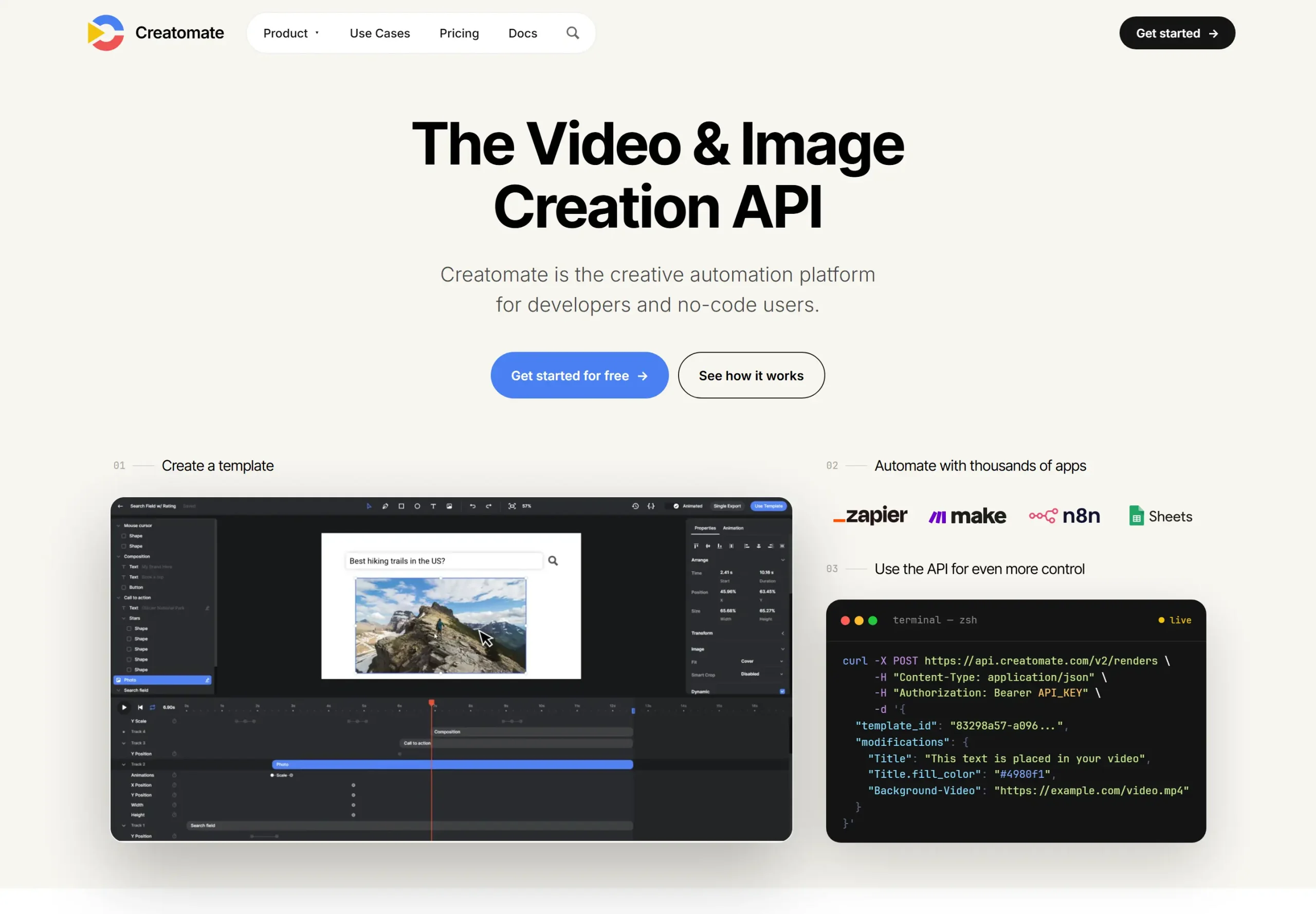This screenshot has height=914, width=1316.
Task: Uncheck the Dynamic checkbox
Action: (x=782, y=691)
